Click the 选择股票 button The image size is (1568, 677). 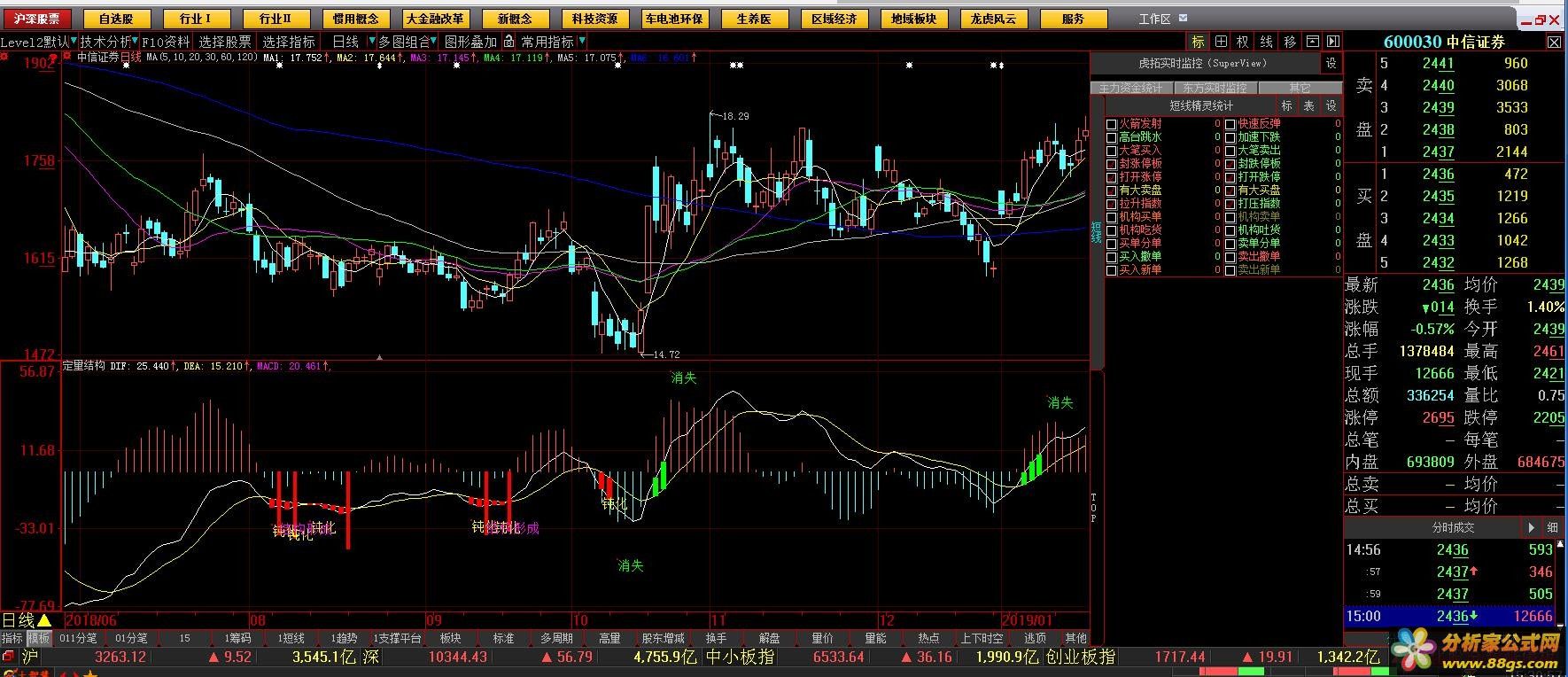click(x=224, y=42)
